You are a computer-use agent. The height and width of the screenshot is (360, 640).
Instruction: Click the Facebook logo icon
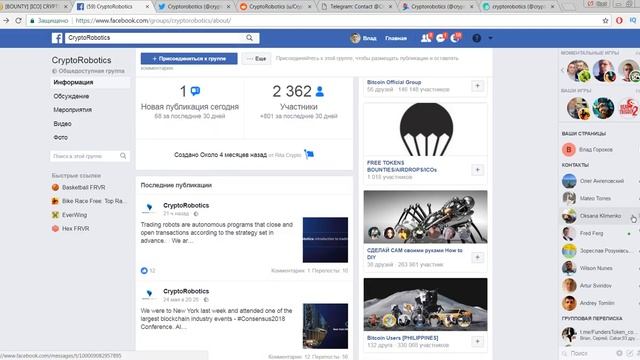pos(57,38)
